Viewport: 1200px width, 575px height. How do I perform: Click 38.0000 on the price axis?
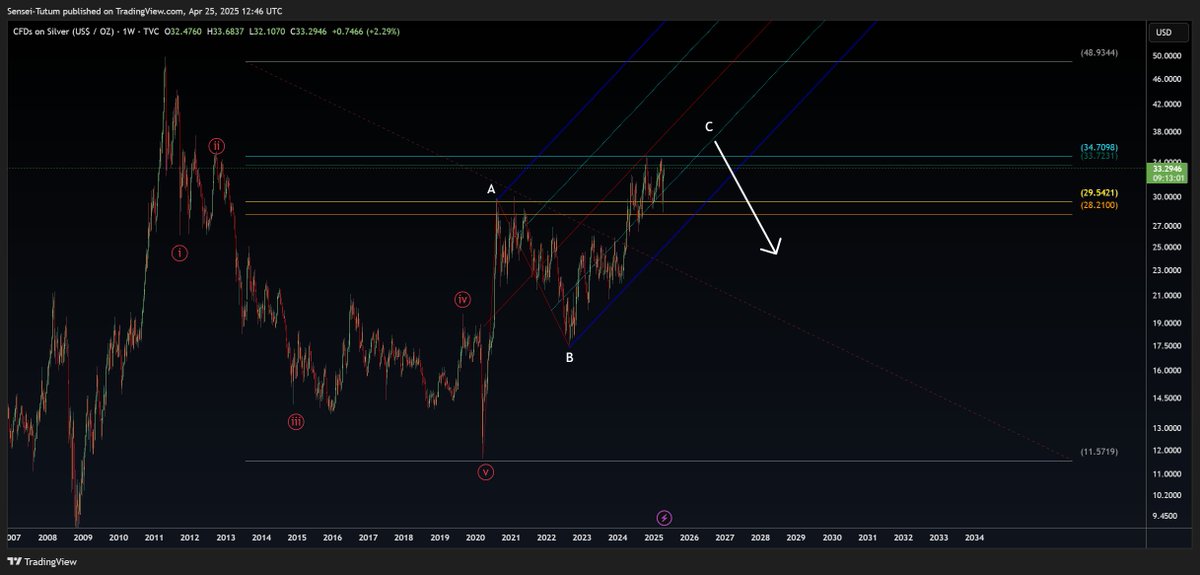click(x=1167, y=131)
